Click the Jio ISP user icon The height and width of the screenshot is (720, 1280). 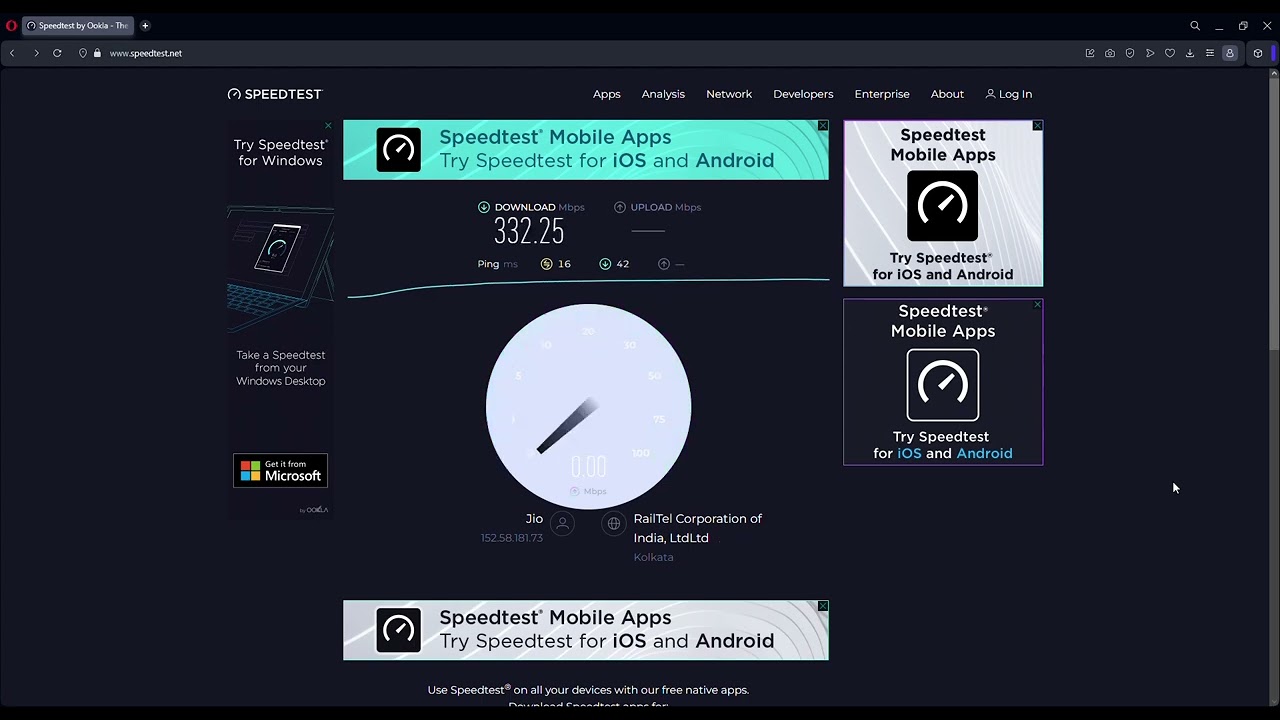[562, 523]
